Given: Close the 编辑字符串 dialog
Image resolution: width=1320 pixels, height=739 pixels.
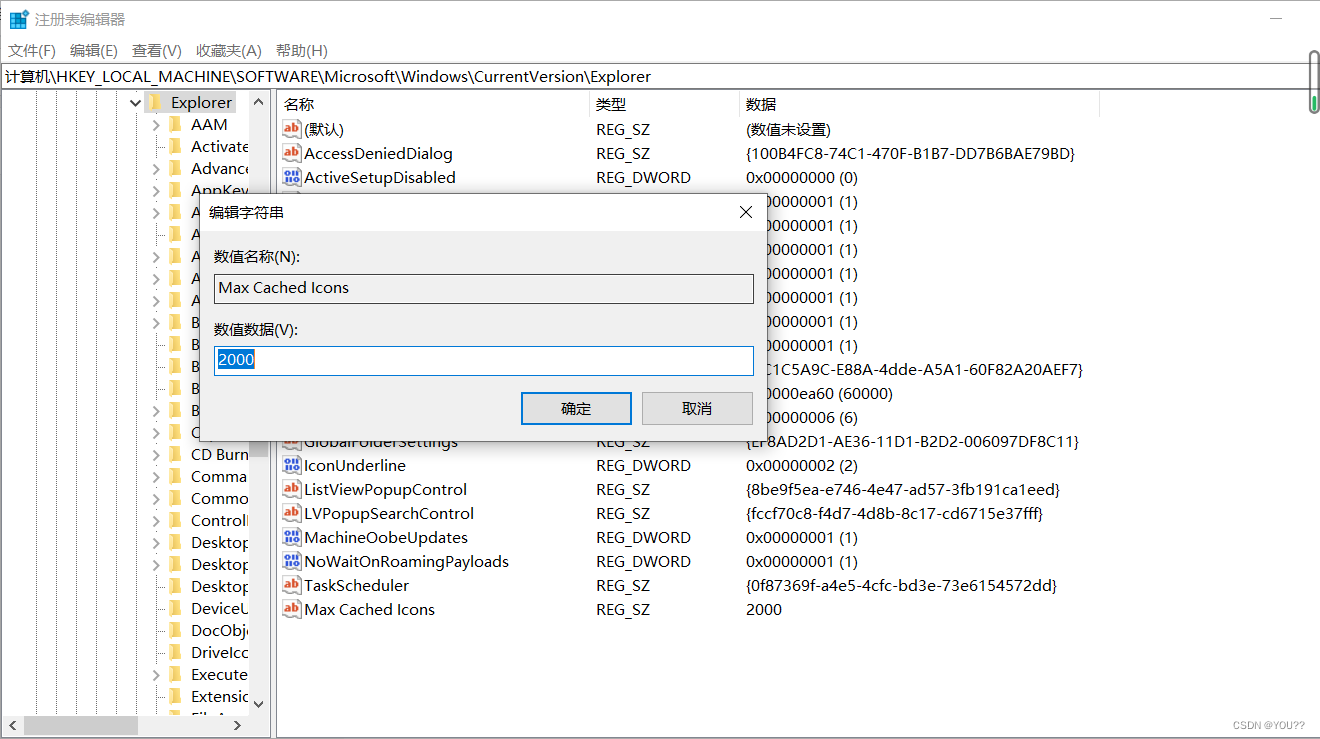Looking at the screenshot, I should coord(745,212).
